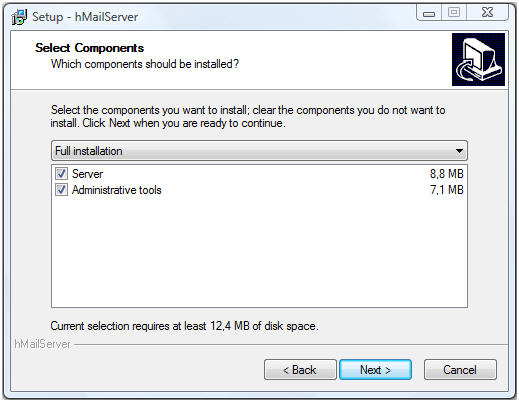This screenshot has height=402, width=519.
Task: Click the 8,8 MB size of Server
Action: point(447,174)
